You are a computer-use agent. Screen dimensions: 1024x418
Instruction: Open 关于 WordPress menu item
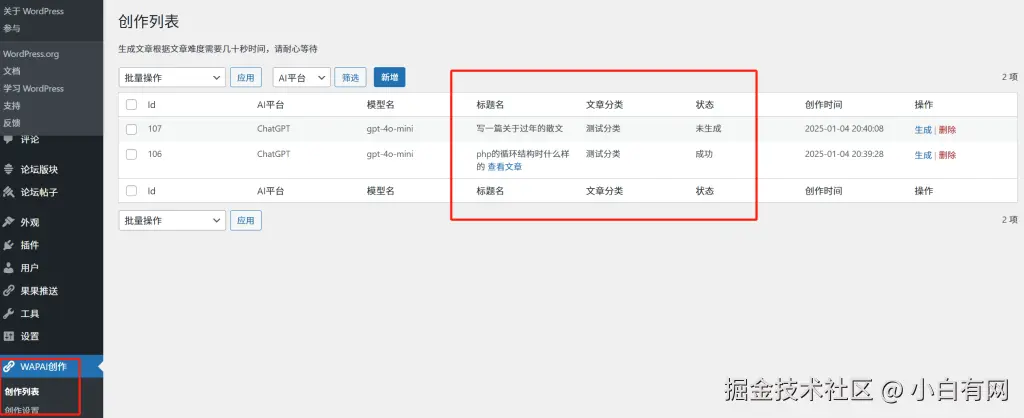pyautogui.click(x=33, y=11)
